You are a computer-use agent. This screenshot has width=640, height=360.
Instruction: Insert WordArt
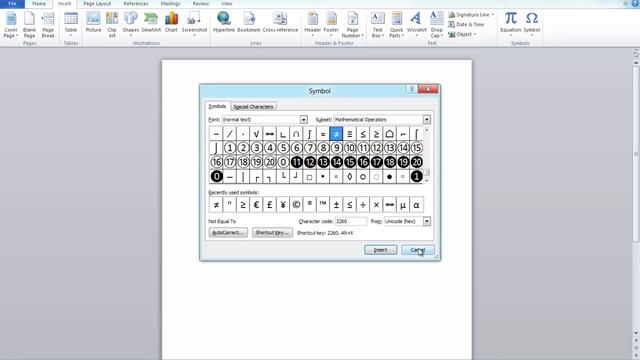[x=416, y=24]
